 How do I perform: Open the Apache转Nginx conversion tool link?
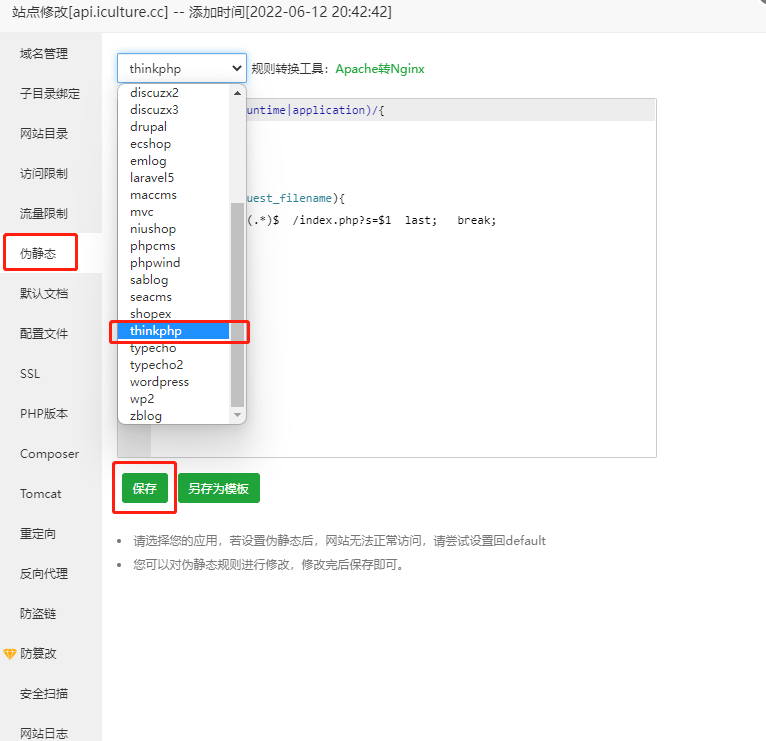[x=380, y=69]
